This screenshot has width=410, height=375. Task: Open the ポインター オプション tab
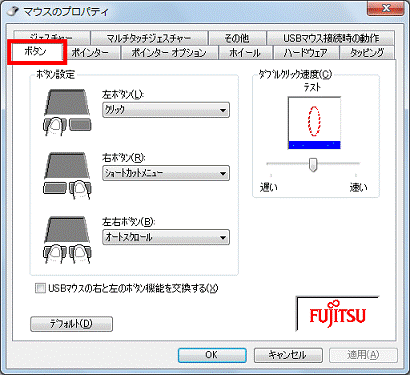[x=169, y=53]
